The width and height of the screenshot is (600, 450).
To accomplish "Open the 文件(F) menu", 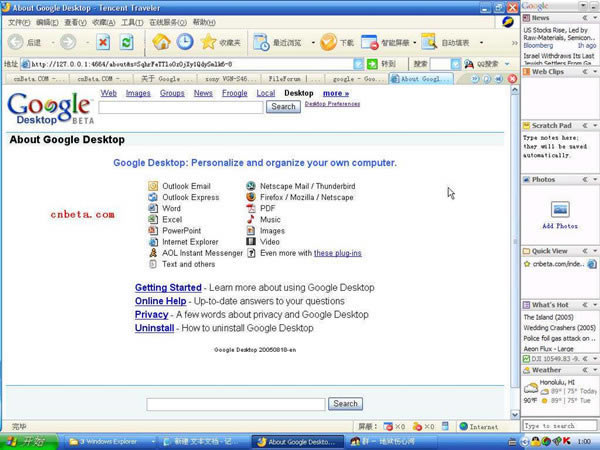I will pos(19,23).
